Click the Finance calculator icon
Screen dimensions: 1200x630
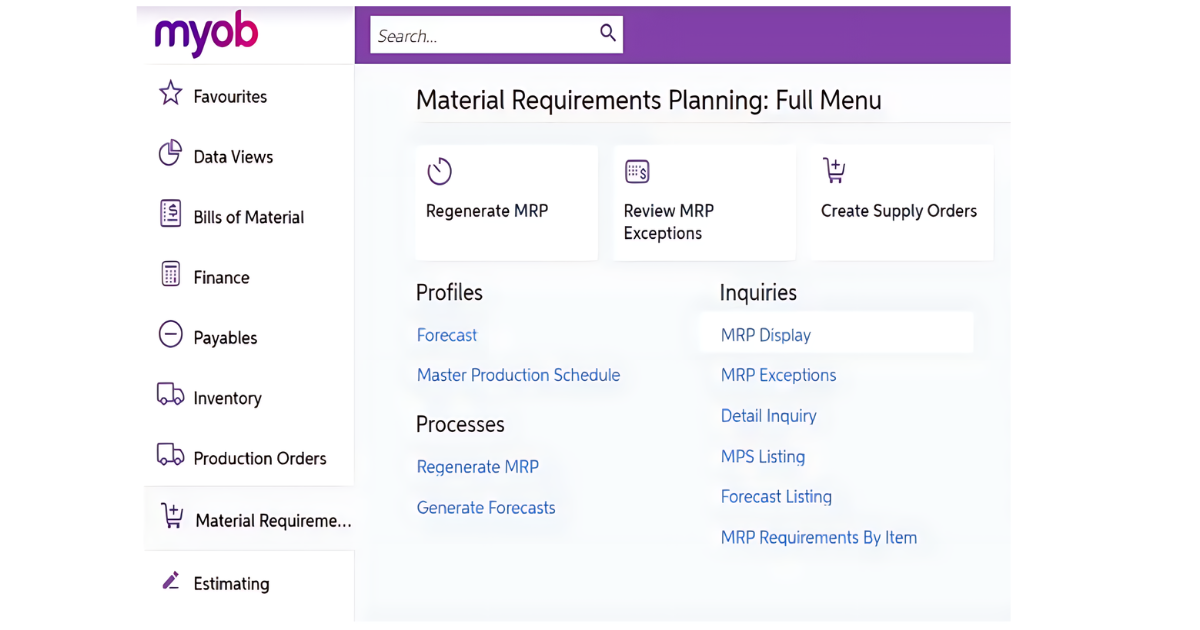pos(170,276)
